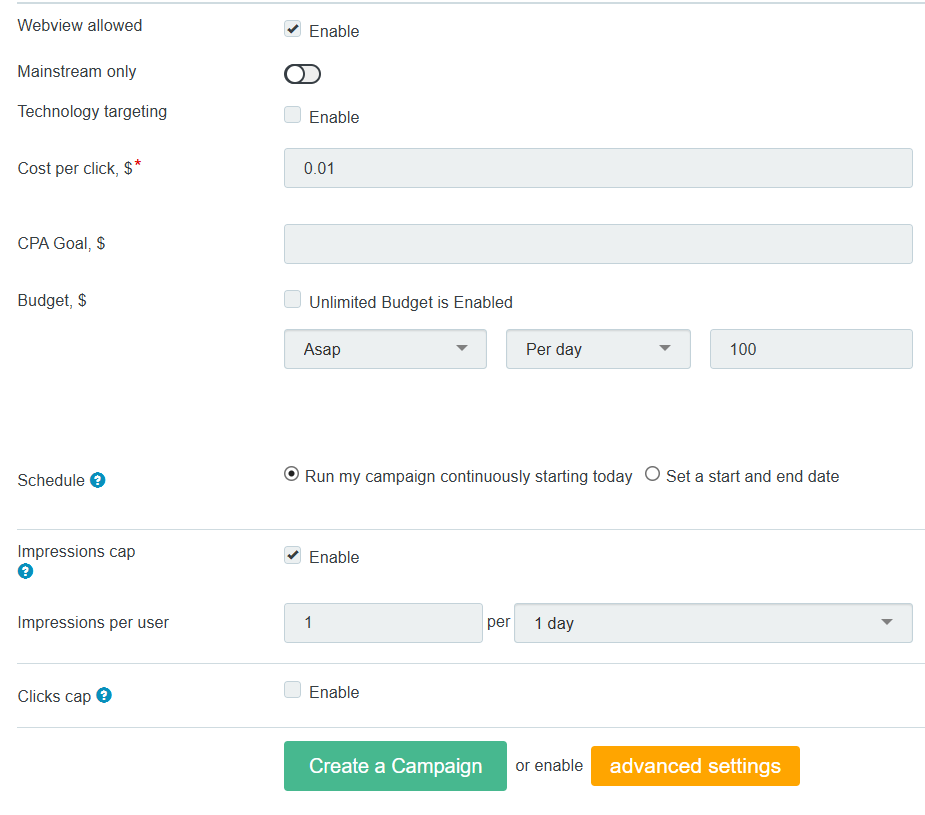Toggle the Mainstream only switch

(x=302, y=74)
